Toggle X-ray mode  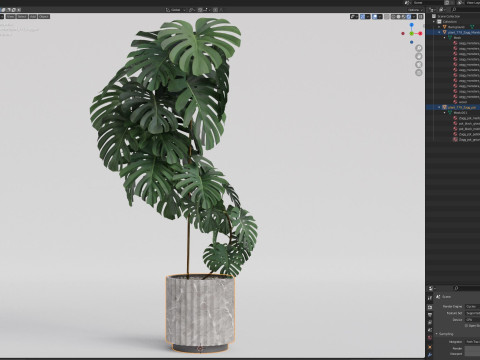click(387, 17)
